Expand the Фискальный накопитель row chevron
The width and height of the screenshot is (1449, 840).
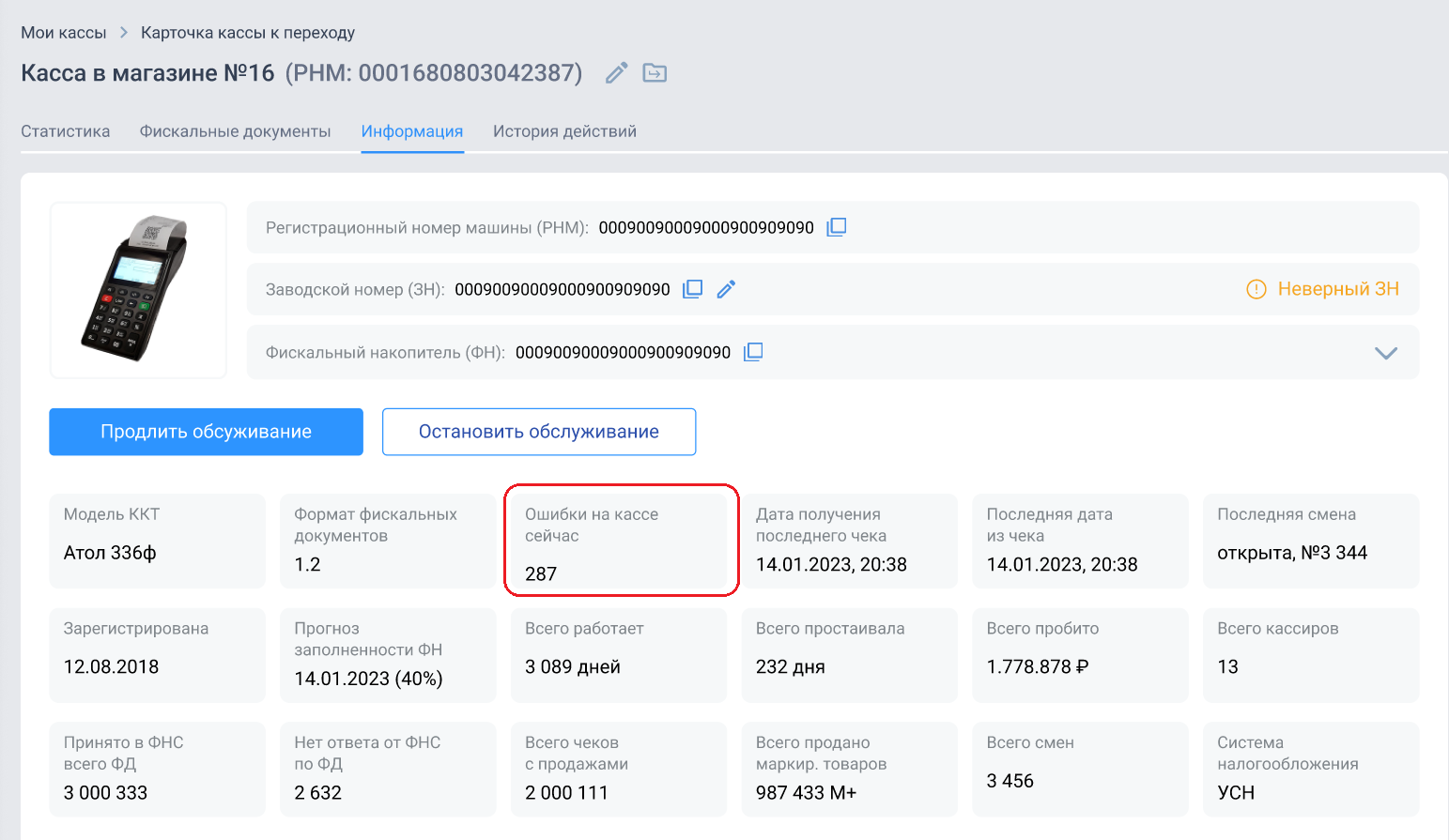tap(1386, 353)
